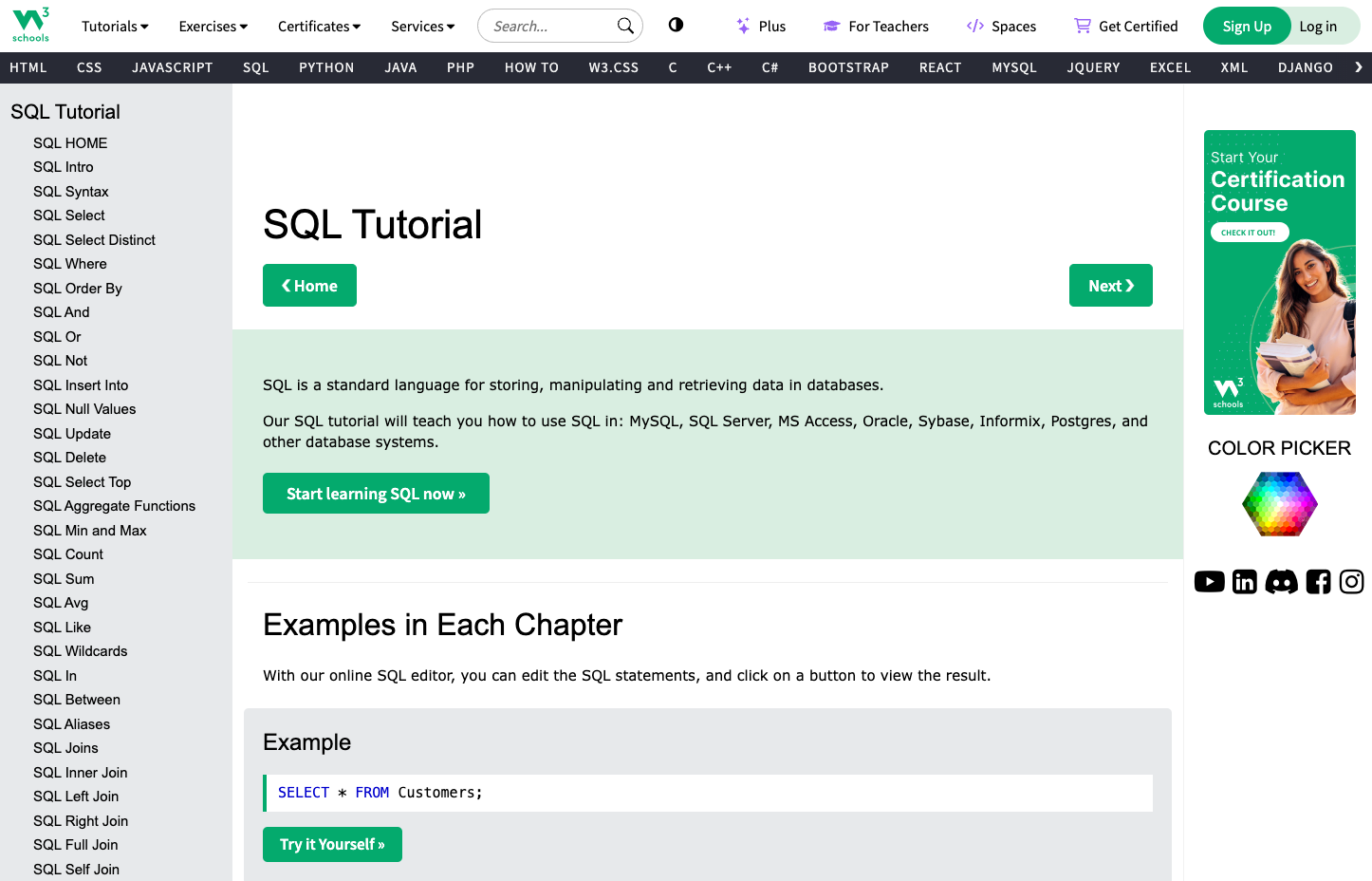Go to the W3.CSS topic

click(614, 67)
